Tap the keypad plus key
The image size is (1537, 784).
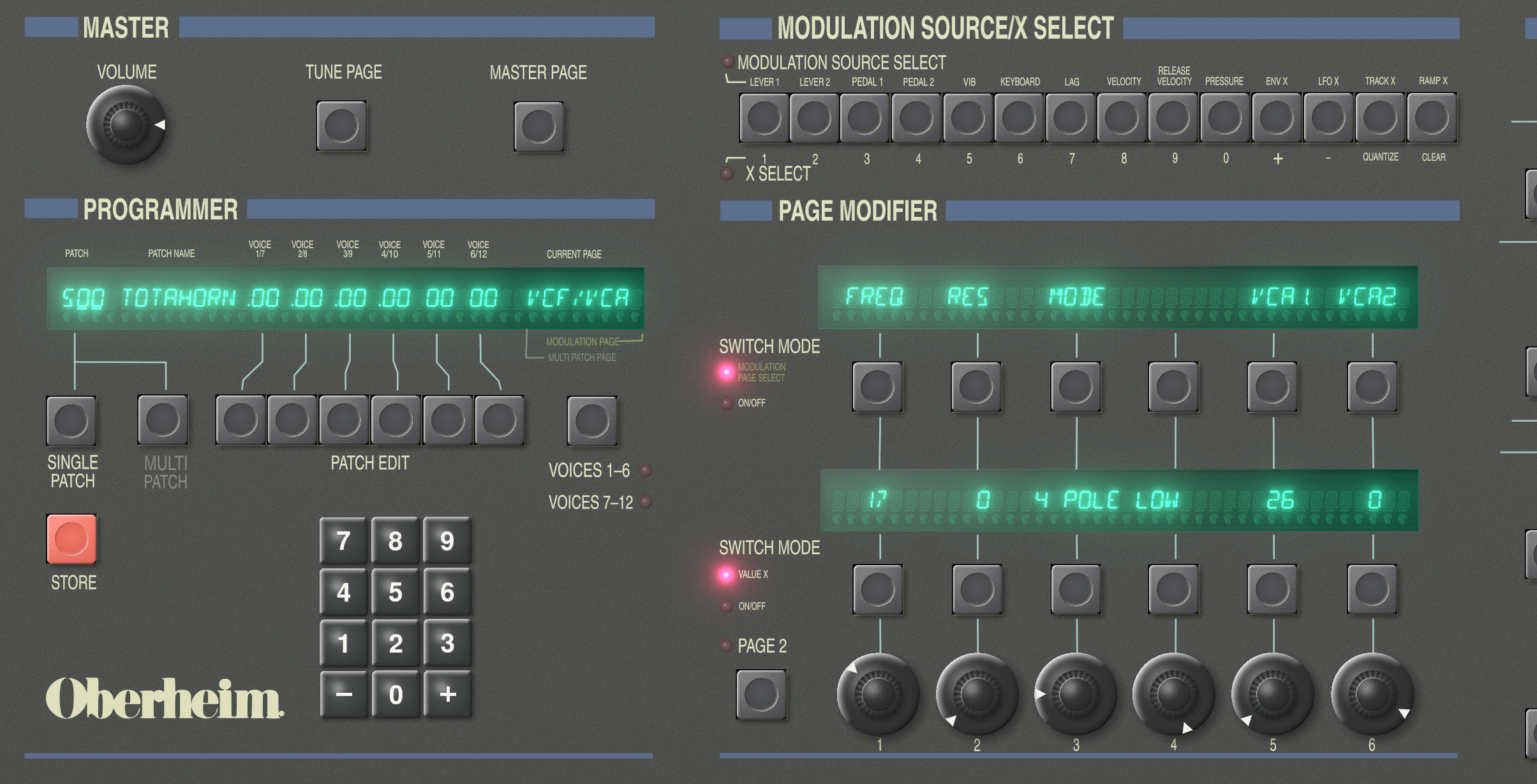tap(447, 694)
